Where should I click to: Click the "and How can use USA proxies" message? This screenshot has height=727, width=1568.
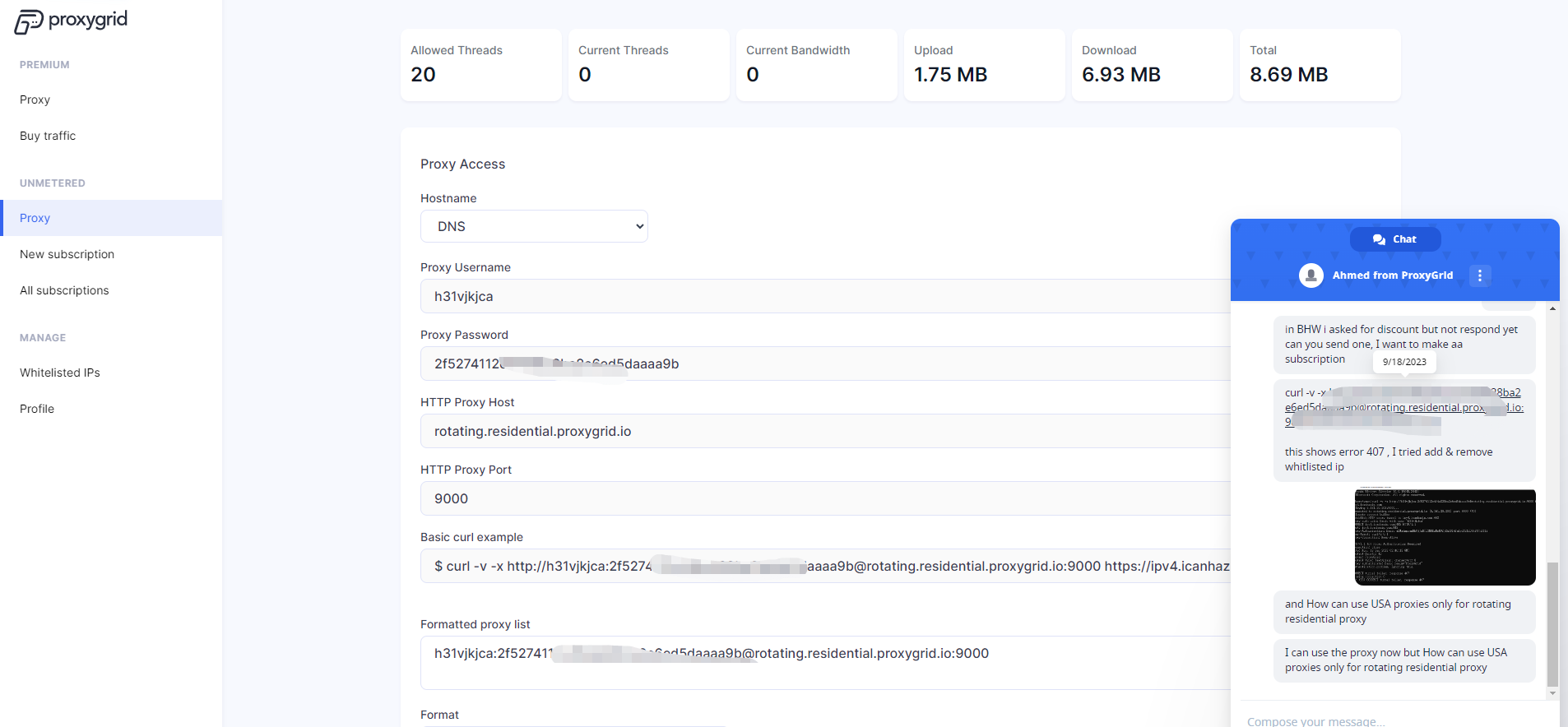[1404, 611]
